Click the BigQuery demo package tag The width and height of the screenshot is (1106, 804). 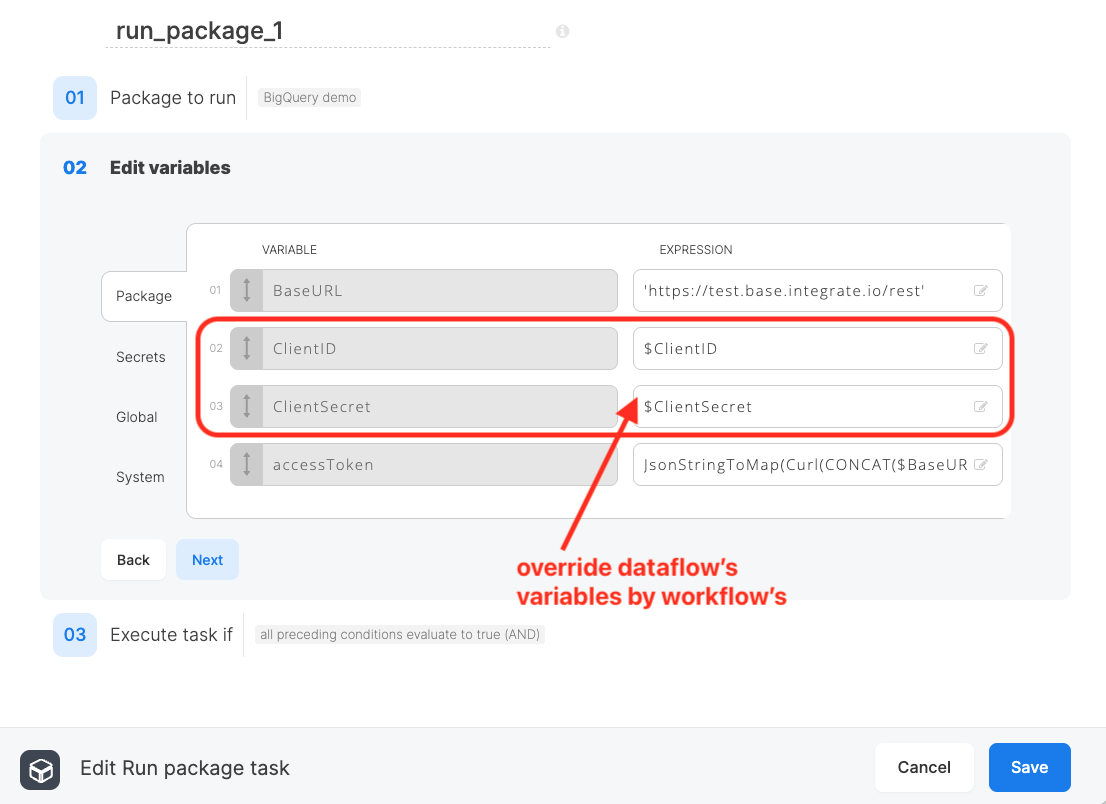310,97
